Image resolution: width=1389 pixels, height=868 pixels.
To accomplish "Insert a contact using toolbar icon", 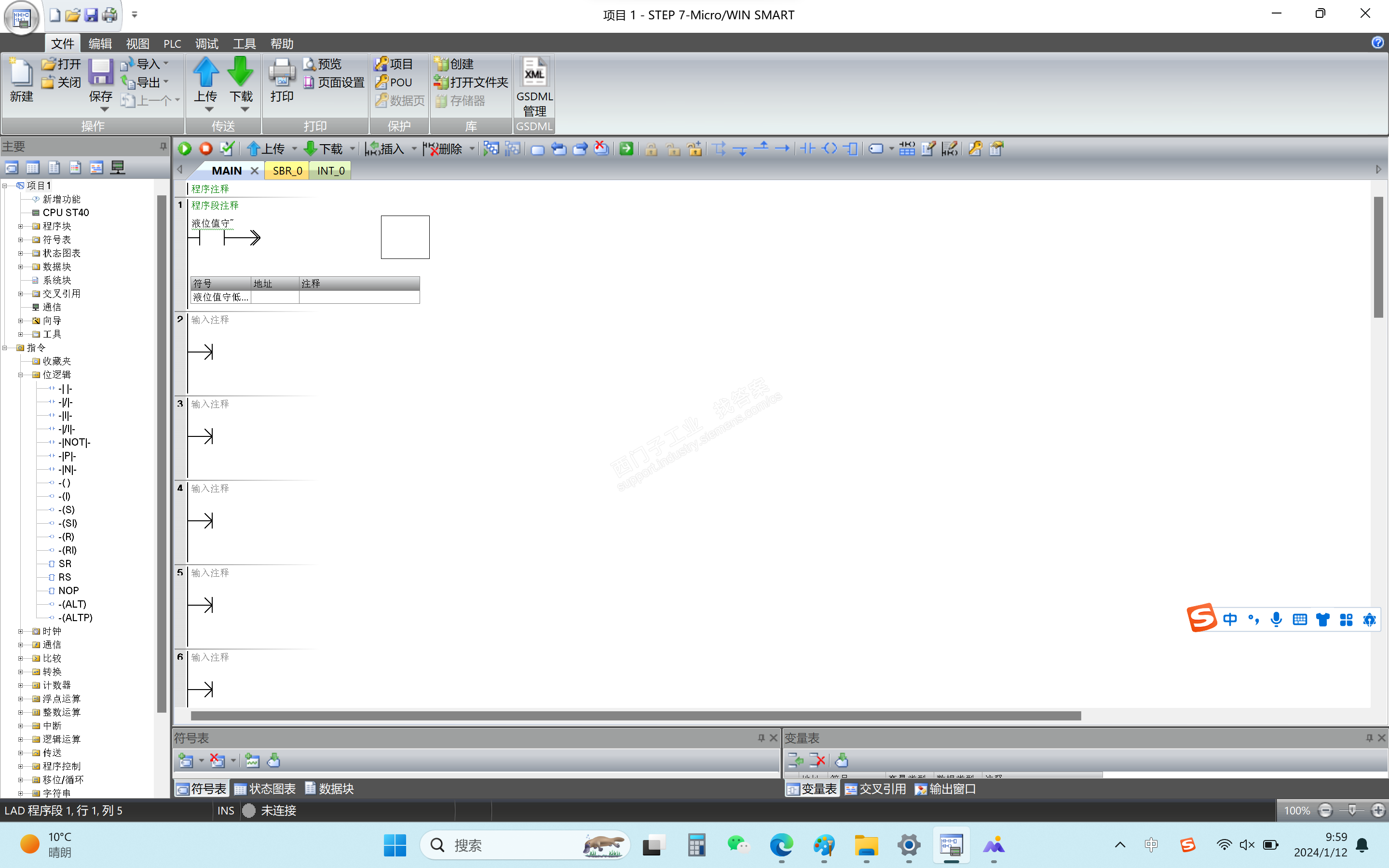I will (x=807, y=149).
